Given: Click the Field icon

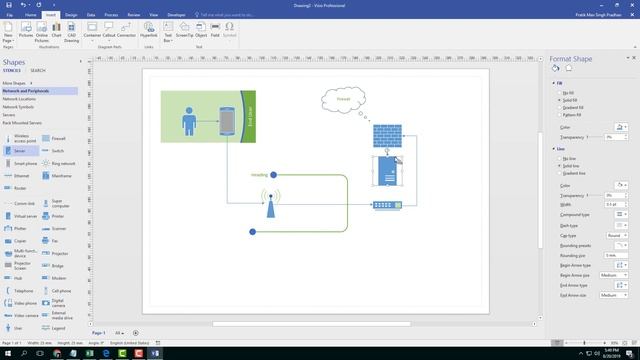Looking at the screenshot, I should click(215, 30).
